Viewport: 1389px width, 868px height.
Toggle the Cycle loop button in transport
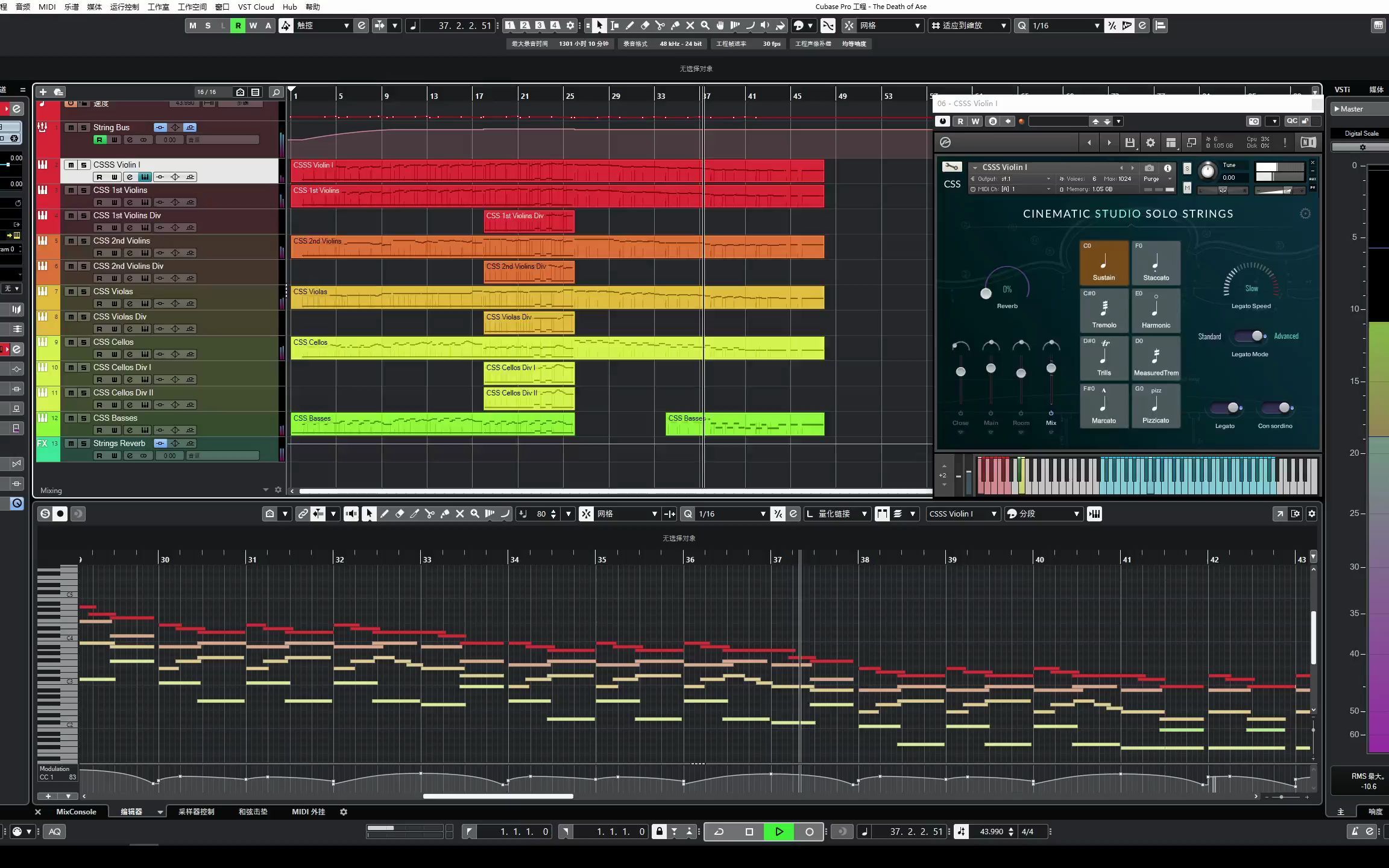[719, 831]
